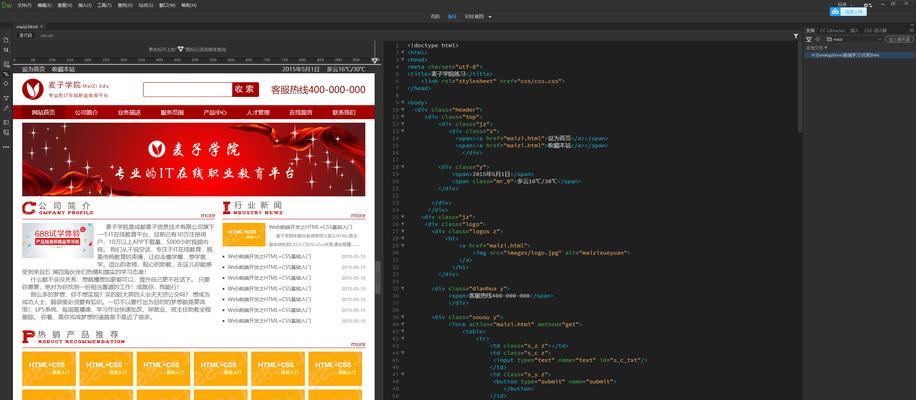This screenshot has width=916, height=400.
Task: Click the file management icon in left toolbar
Action: (x=6, y=51)
